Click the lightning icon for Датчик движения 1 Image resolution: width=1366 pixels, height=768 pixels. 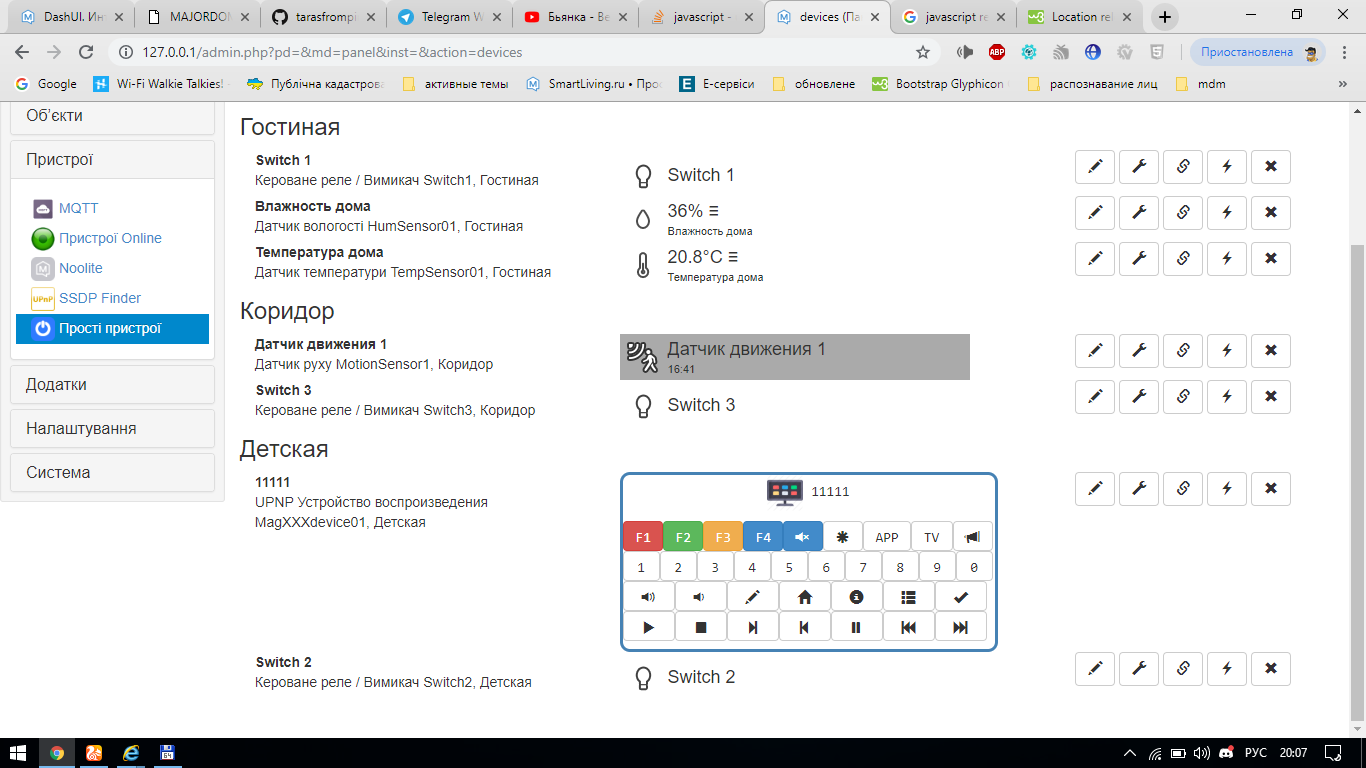coord(1226,350)
